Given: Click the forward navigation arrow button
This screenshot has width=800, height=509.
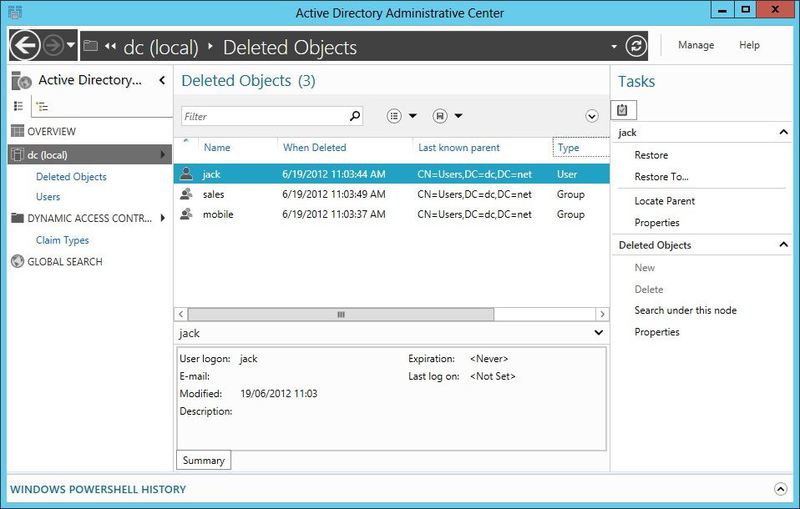Looking at the screenshot, I should coord(53,46).
